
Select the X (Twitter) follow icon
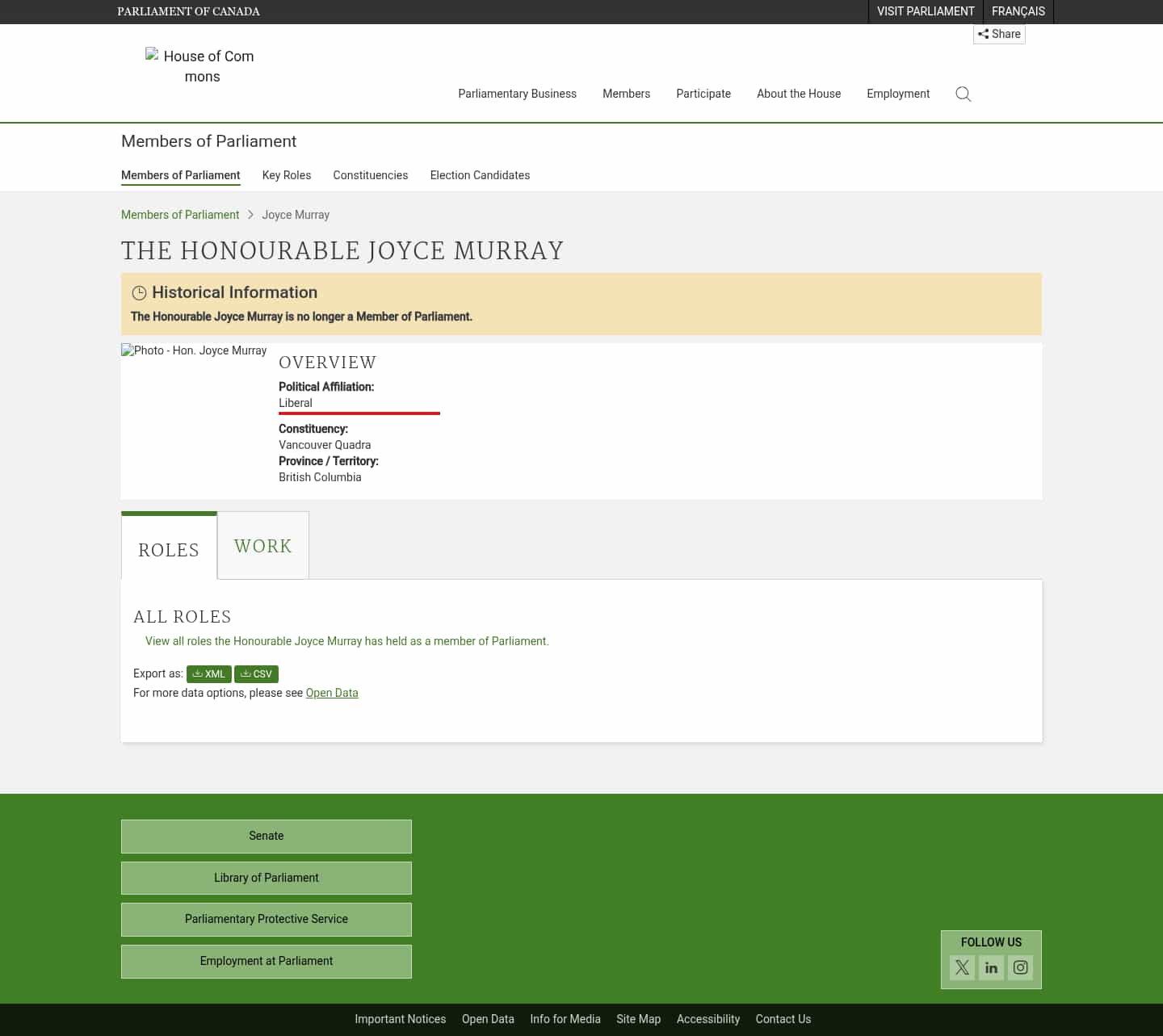coord(962,967)
